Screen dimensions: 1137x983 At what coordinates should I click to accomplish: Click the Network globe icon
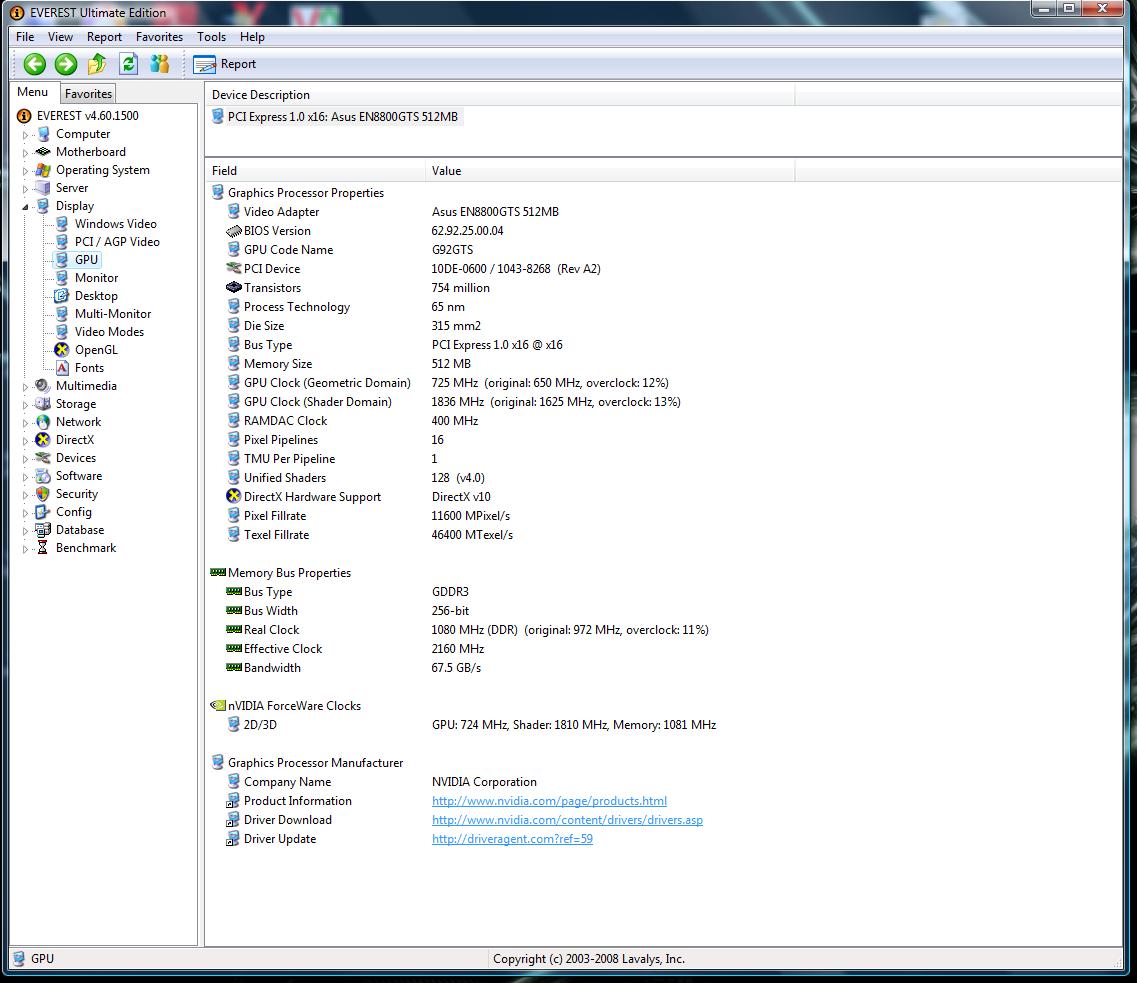(x=44, y=422)
